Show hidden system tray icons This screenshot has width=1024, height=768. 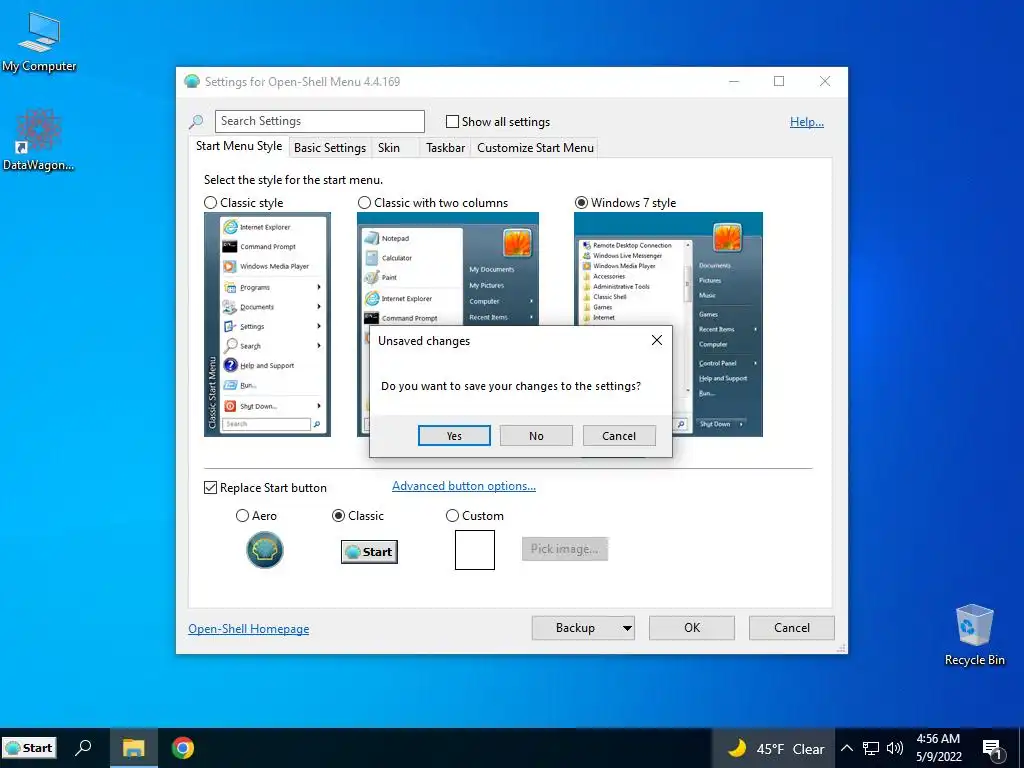point(846,748)
